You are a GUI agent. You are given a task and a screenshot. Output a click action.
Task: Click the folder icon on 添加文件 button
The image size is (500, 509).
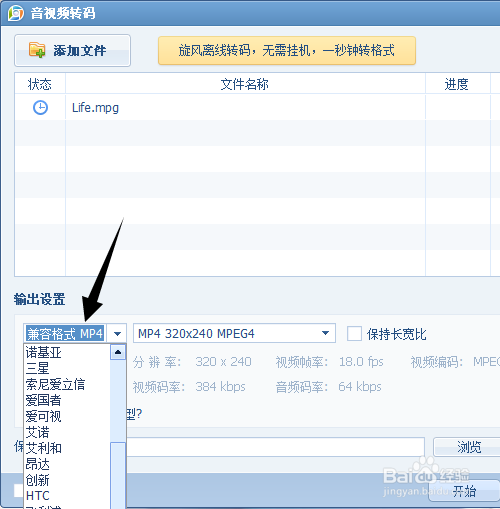pyautogui.click(x=37, y=50)
